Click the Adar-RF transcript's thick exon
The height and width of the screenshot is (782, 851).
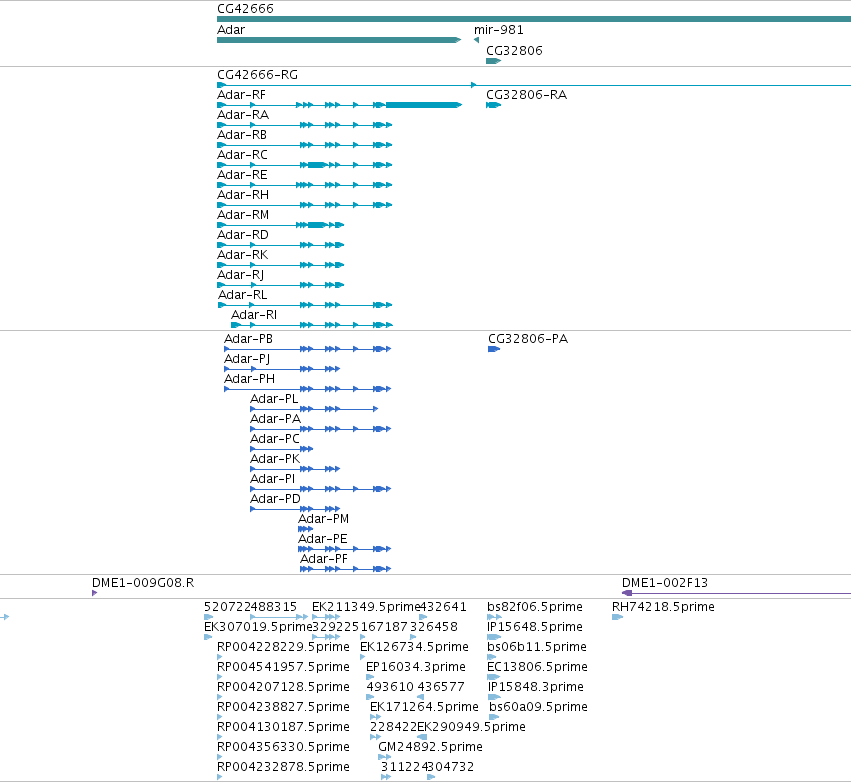pos(423,105)
